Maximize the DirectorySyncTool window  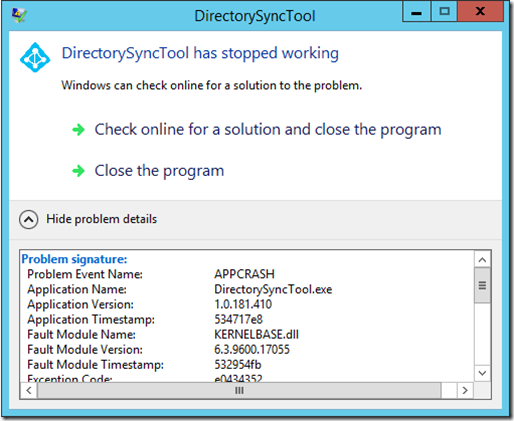[444, 12]
